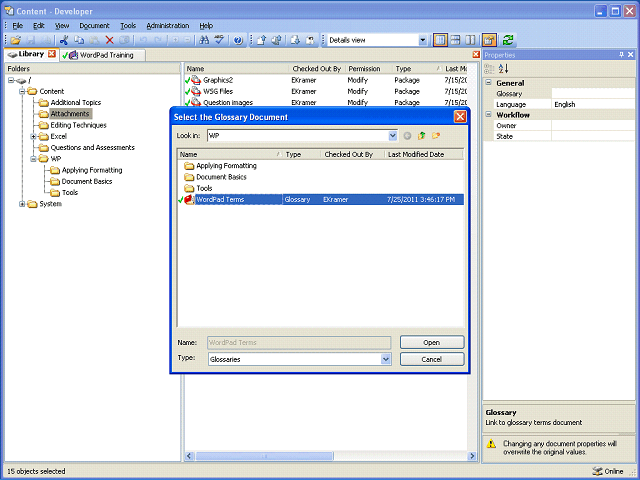Click the pin icon on Properties pane
This screenshot has height=480, width=640.
621,55
